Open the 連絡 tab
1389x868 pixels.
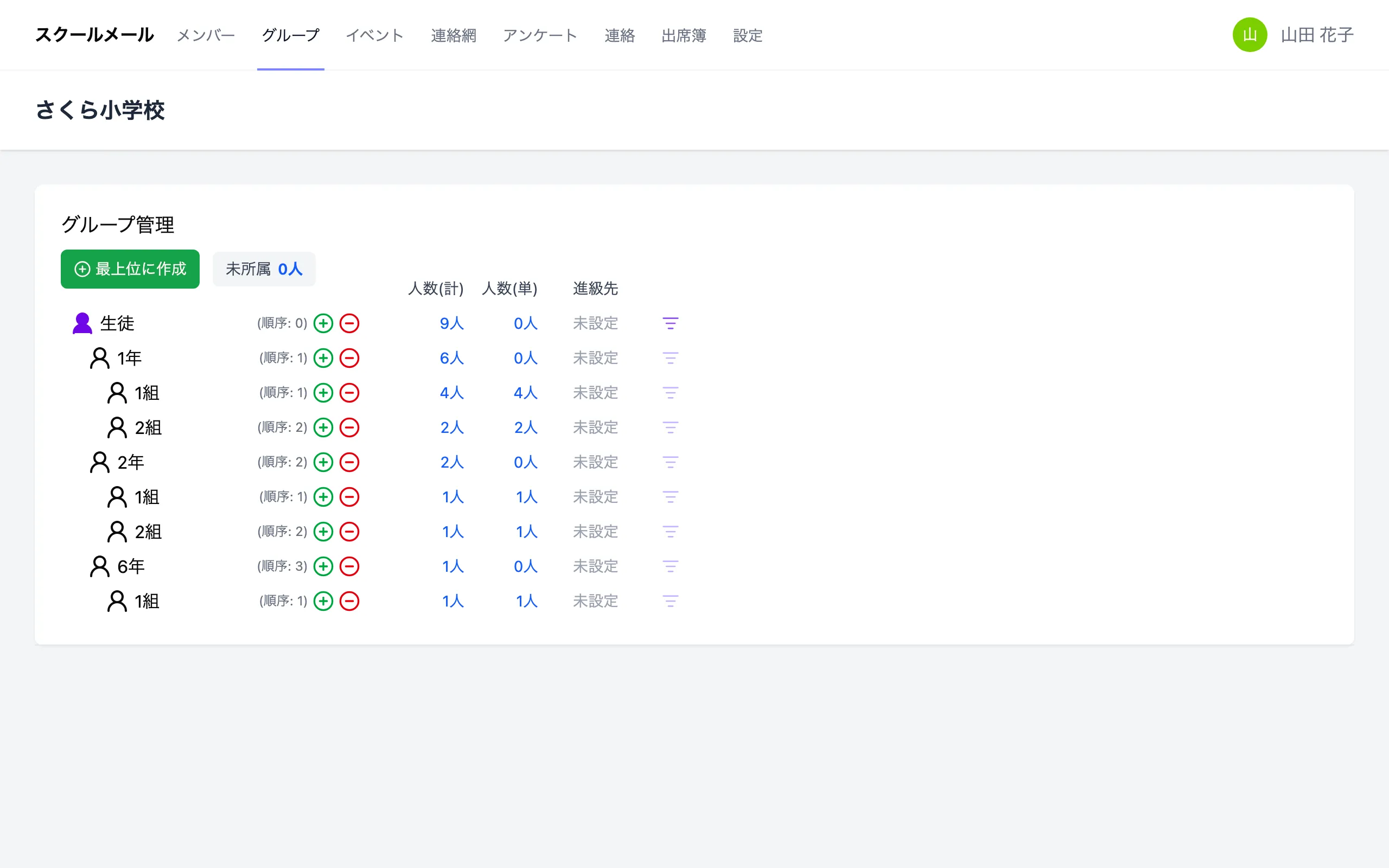tap(619, 35)
